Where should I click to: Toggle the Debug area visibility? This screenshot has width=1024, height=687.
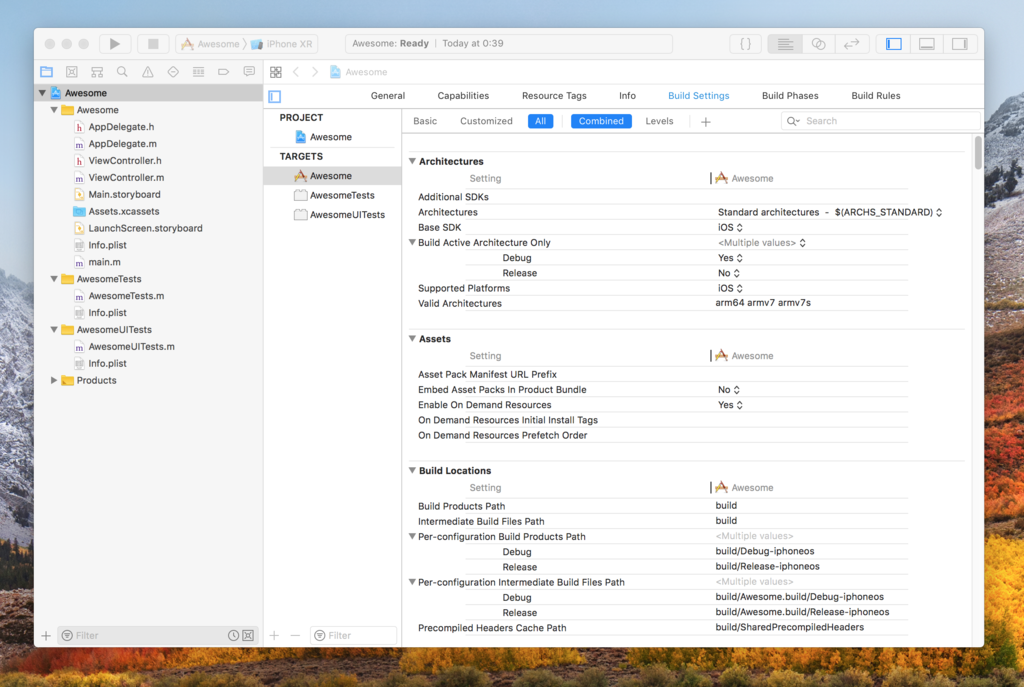click(x=927, y=44)
